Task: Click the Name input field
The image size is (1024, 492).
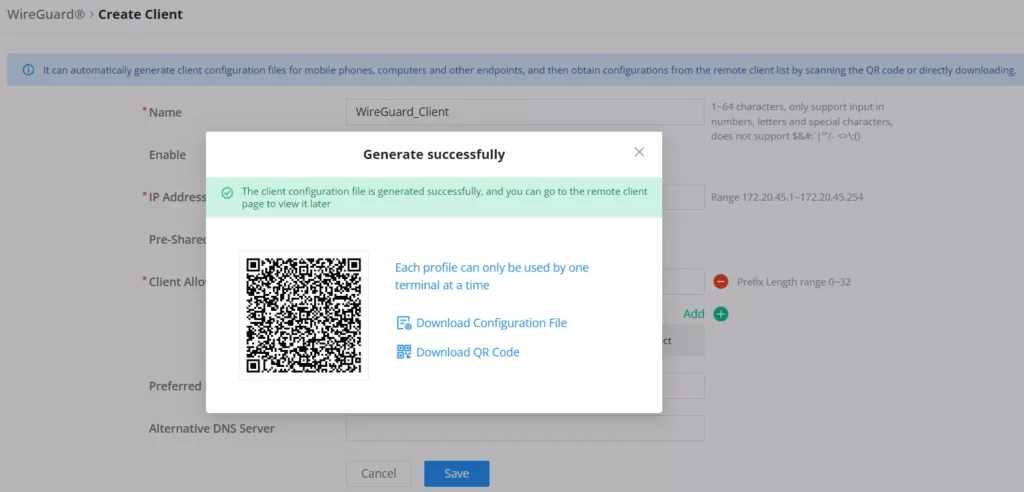Action: [x=525, y=112]
